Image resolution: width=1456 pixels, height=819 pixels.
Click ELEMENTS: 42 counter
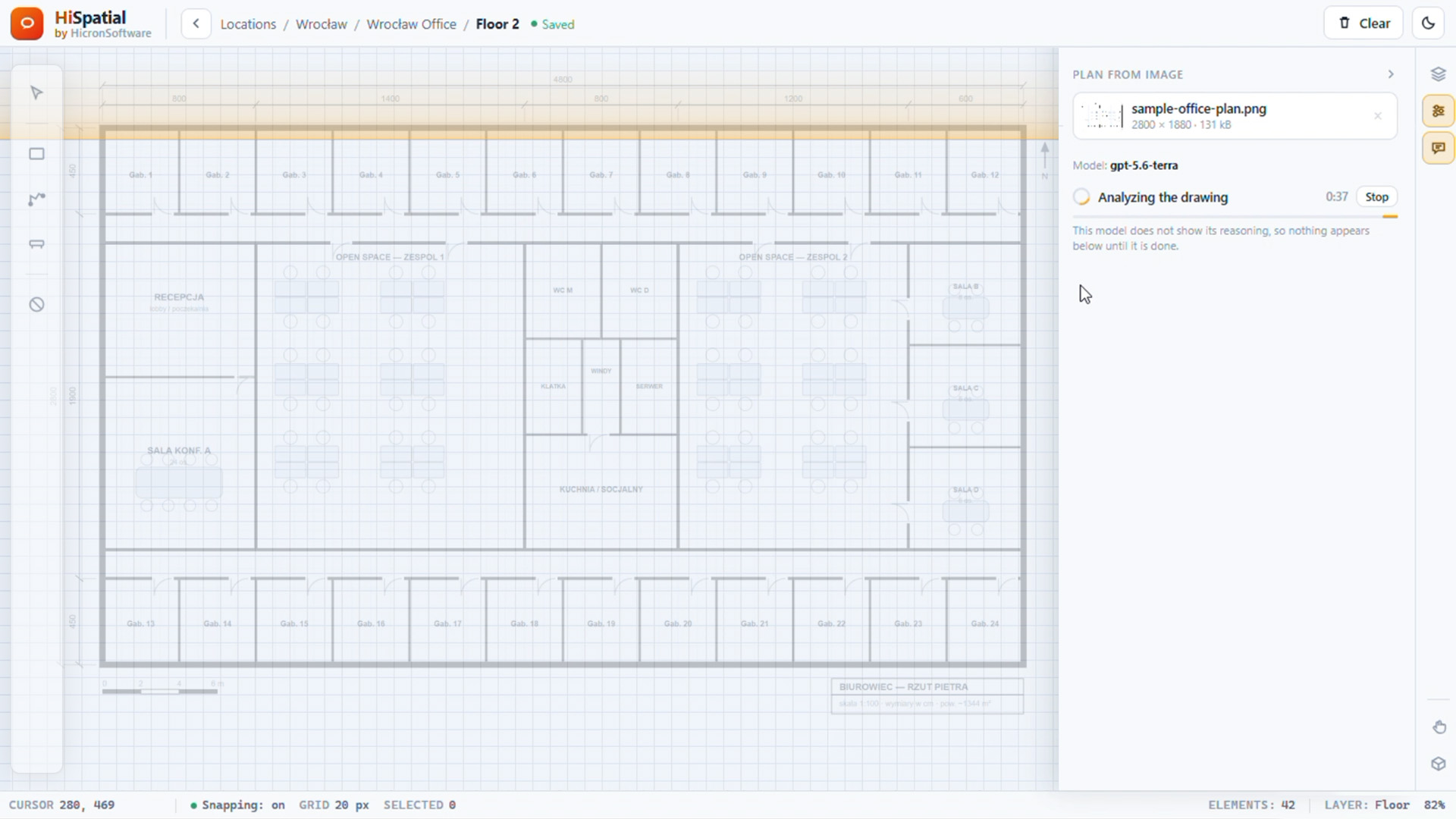[1251, 805]
